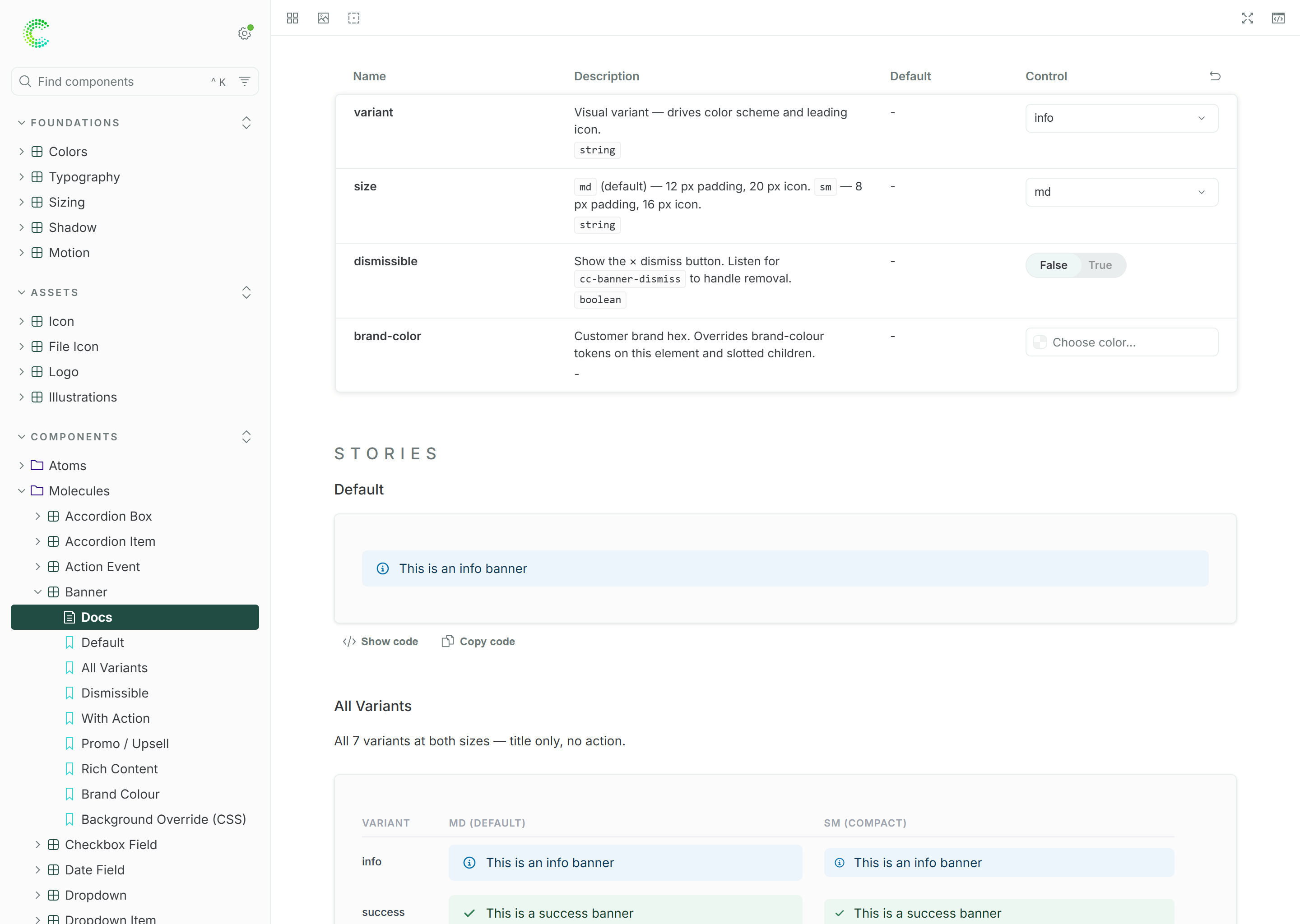Viewport: 1300px width, 924px height.
Task: Click the bookmark icon beside Default story
Action: [70, 643]
